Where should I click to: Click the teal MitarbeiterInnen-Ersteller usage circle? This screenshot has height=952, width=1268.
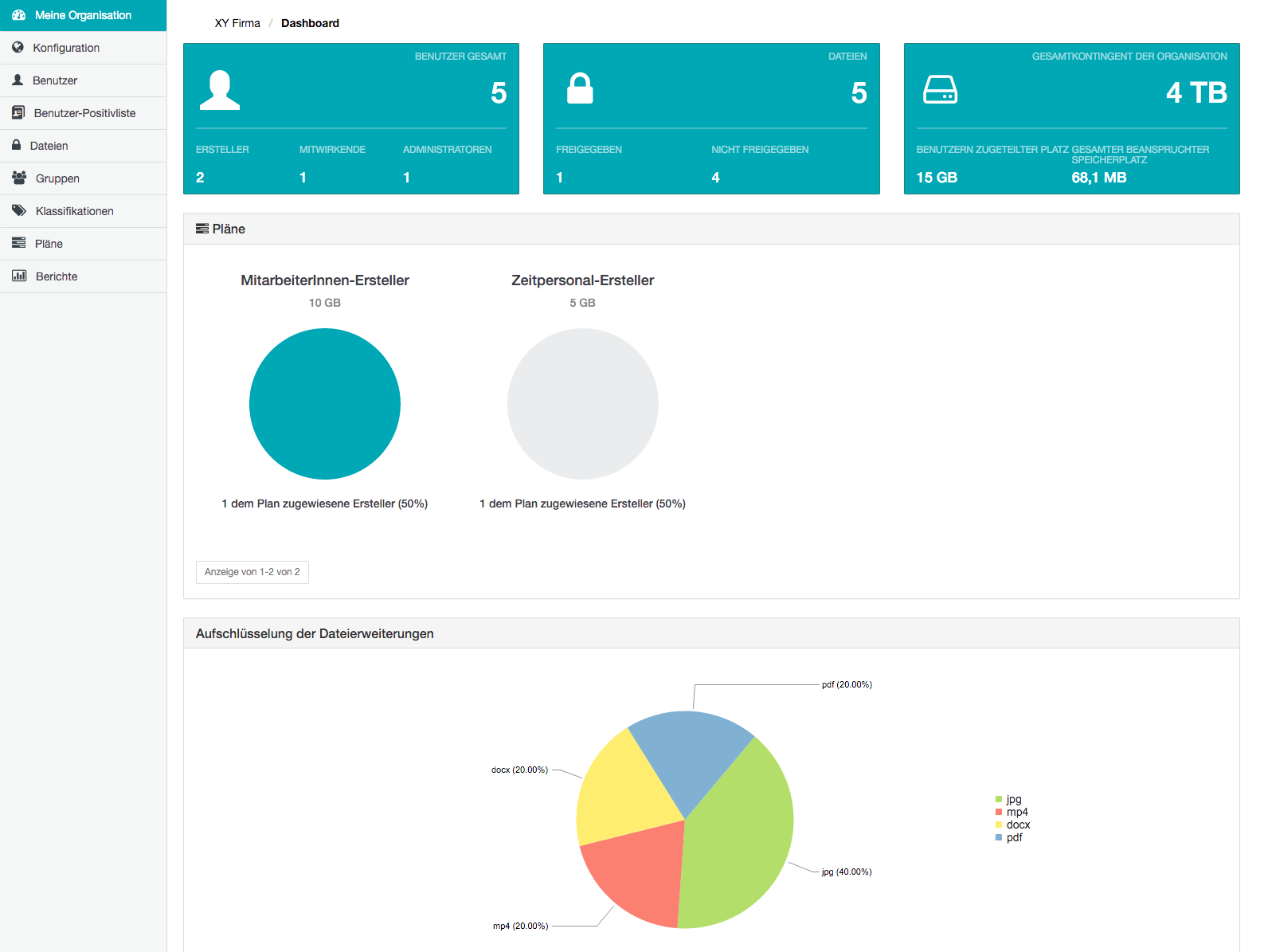pos(325,404)
